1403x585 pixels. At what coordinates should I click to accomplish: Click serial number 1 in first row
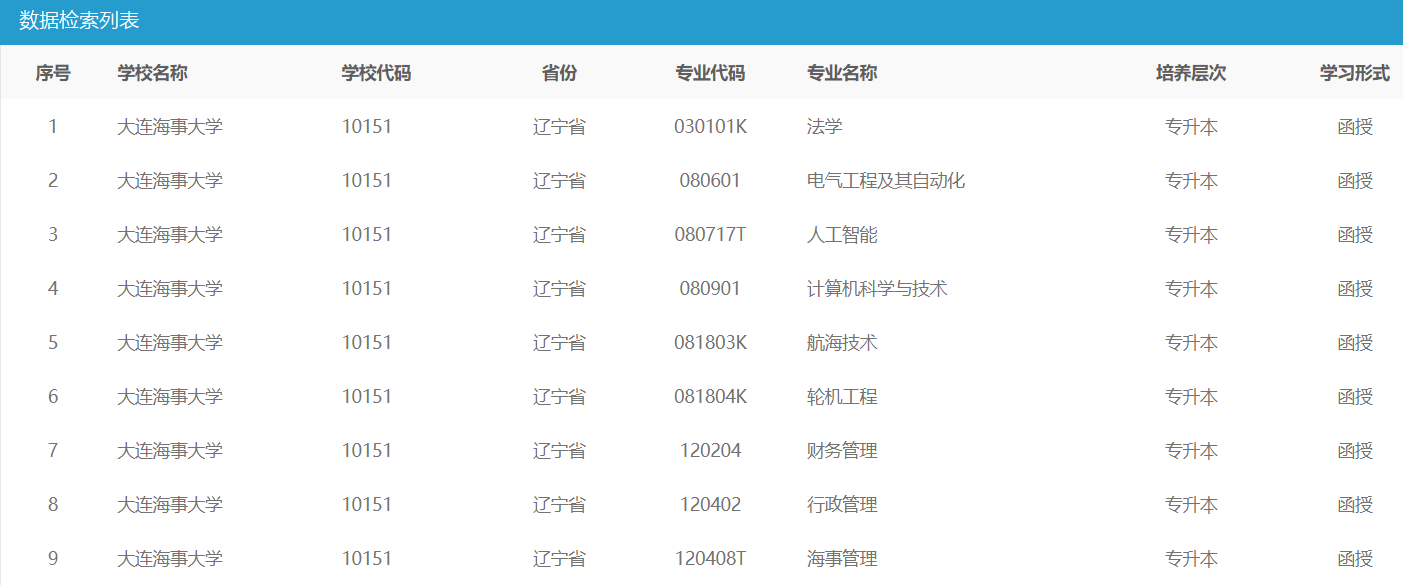(x=53, y=127)
